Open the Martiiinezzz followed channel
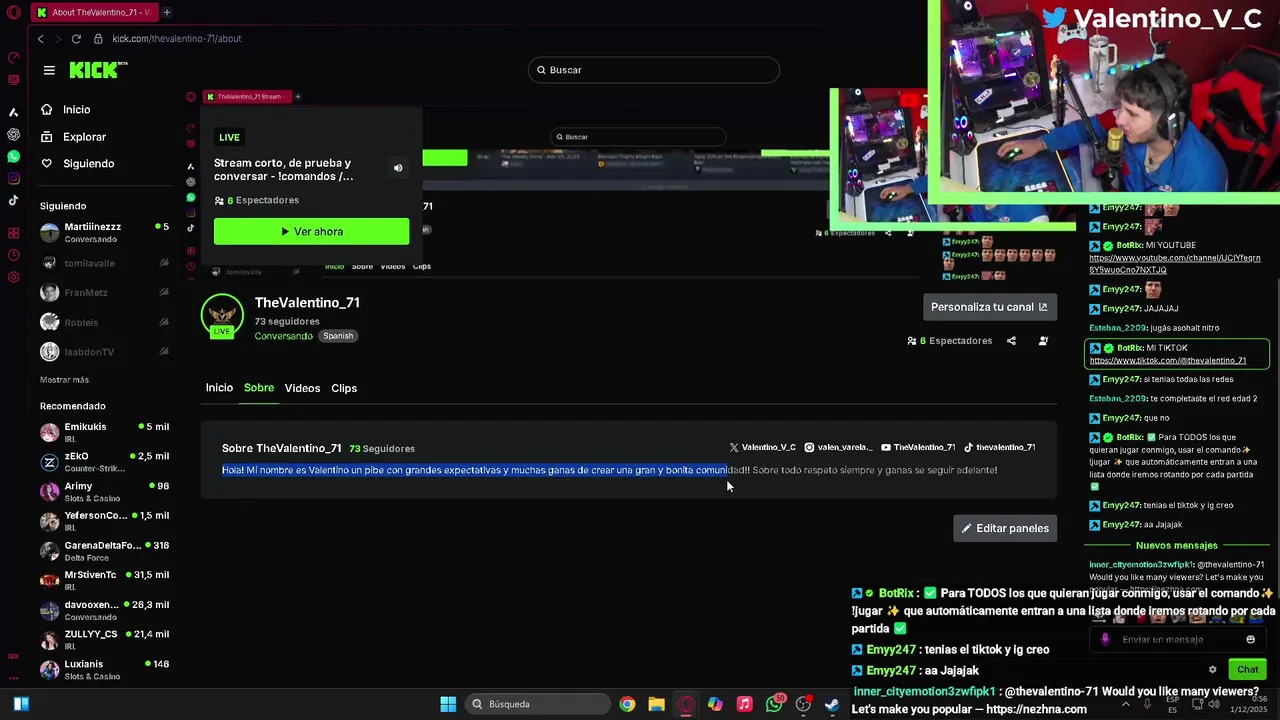 coord(105,233)
